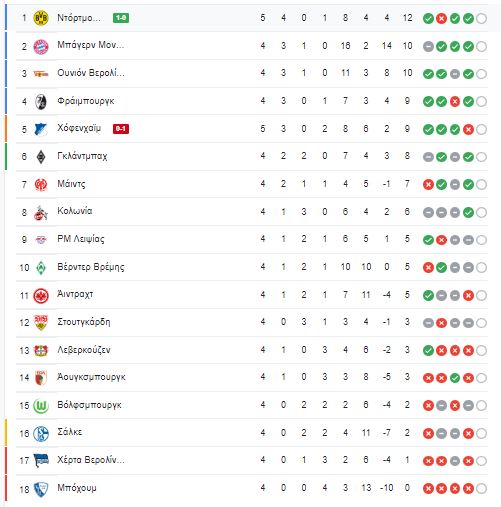This screenshot has width=501, height=507.
Task: Click the Schalke blue club badge
Action: 41,433
